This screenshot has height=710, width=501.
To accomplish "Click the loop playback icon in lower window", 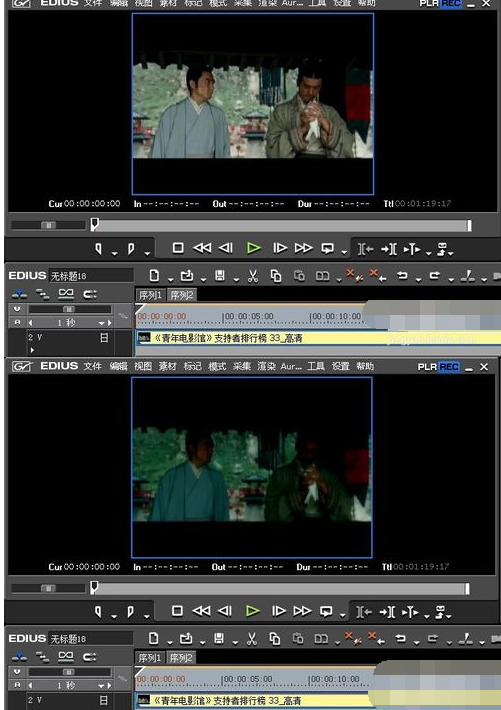I will tap(326, 611).
